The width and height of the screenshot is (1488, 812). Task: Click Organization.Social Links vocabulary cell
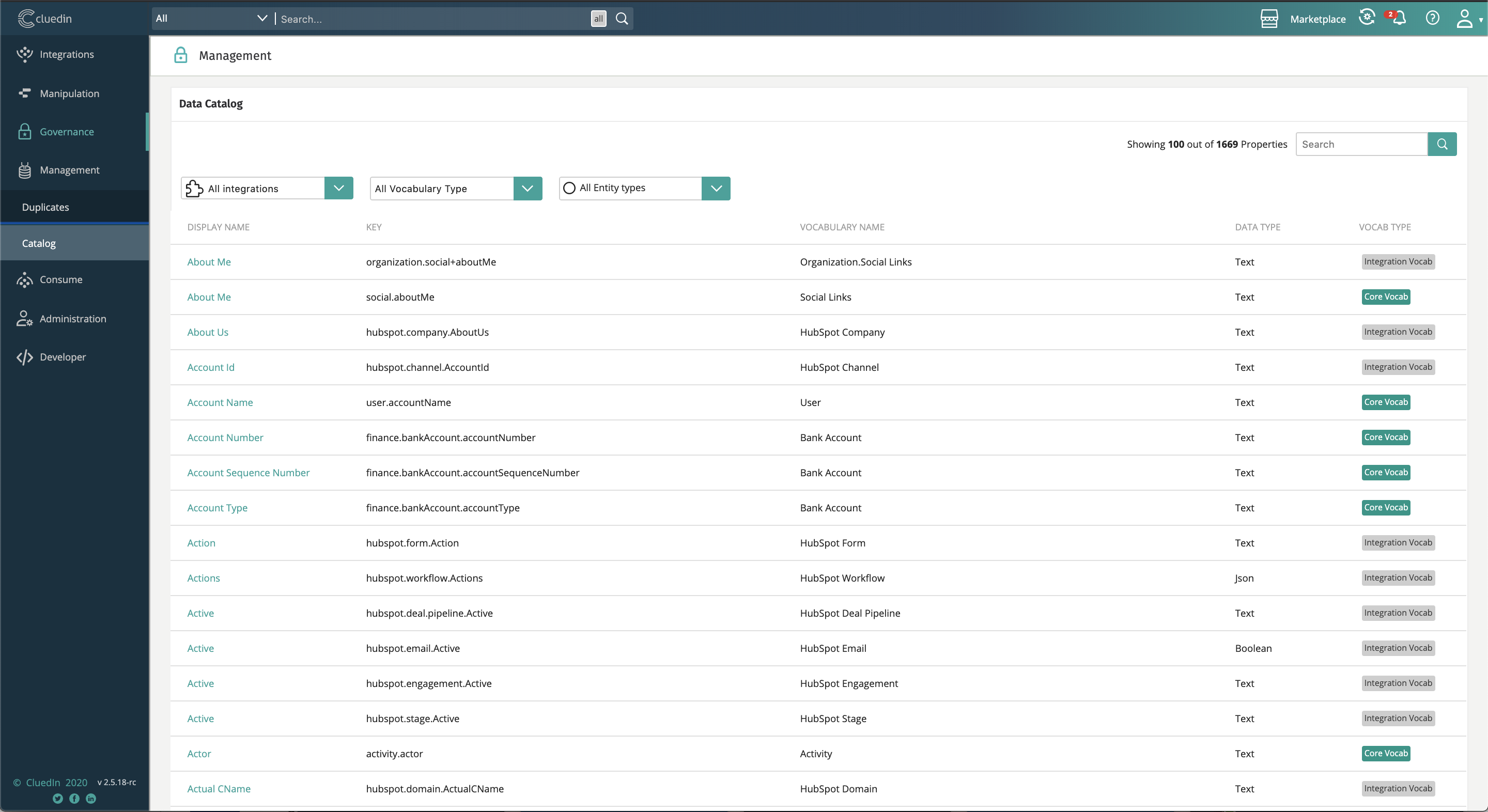[x=856, y=261]
